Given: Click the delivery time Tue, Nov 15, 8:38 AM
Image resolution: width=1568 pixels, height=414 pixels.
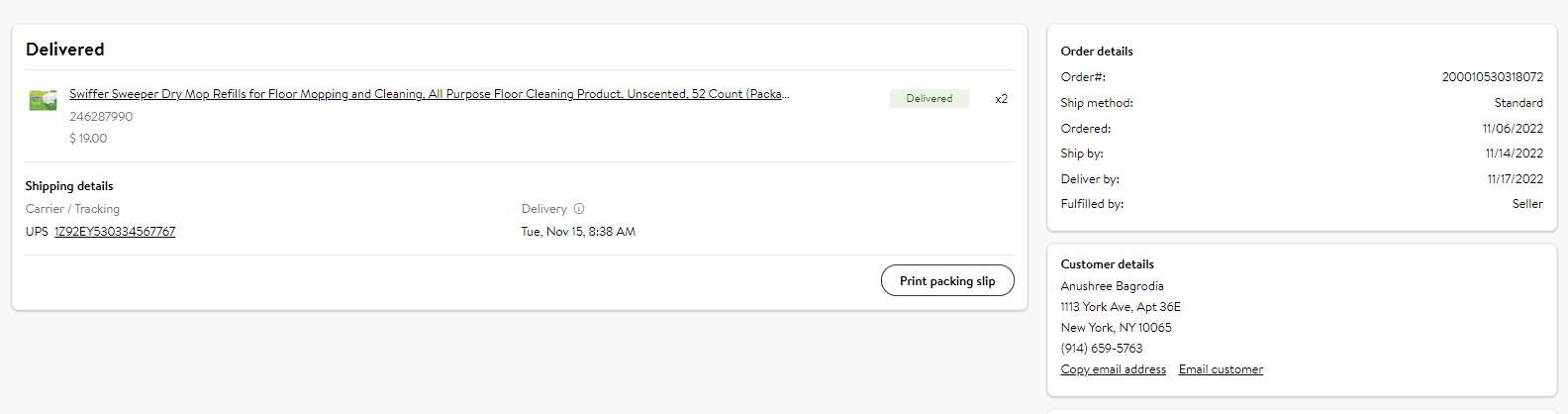Looking at the screenshot, I should pyautogui.click(x=578, y=232).
